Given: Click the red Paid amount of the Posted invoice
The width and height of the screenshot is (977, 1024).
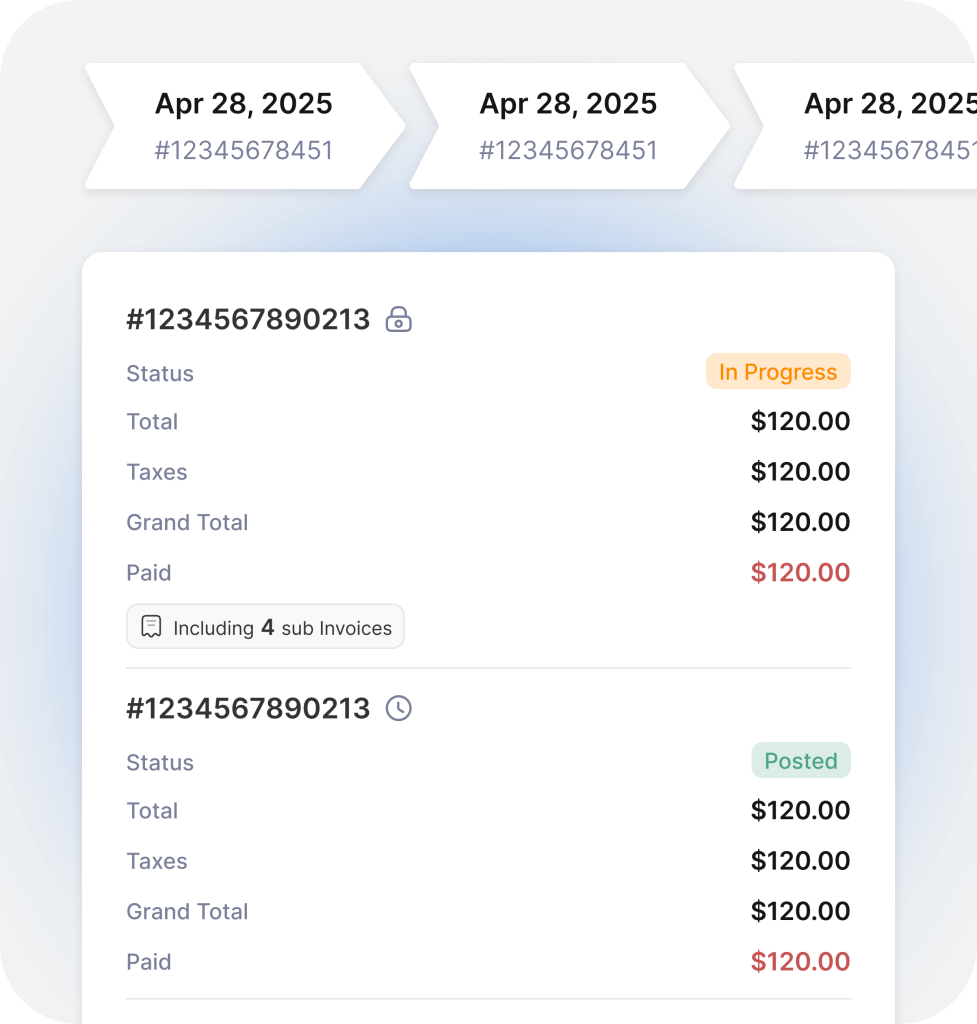Looking at the screenshot, I should pyautogui.click(x=800, y=962).
